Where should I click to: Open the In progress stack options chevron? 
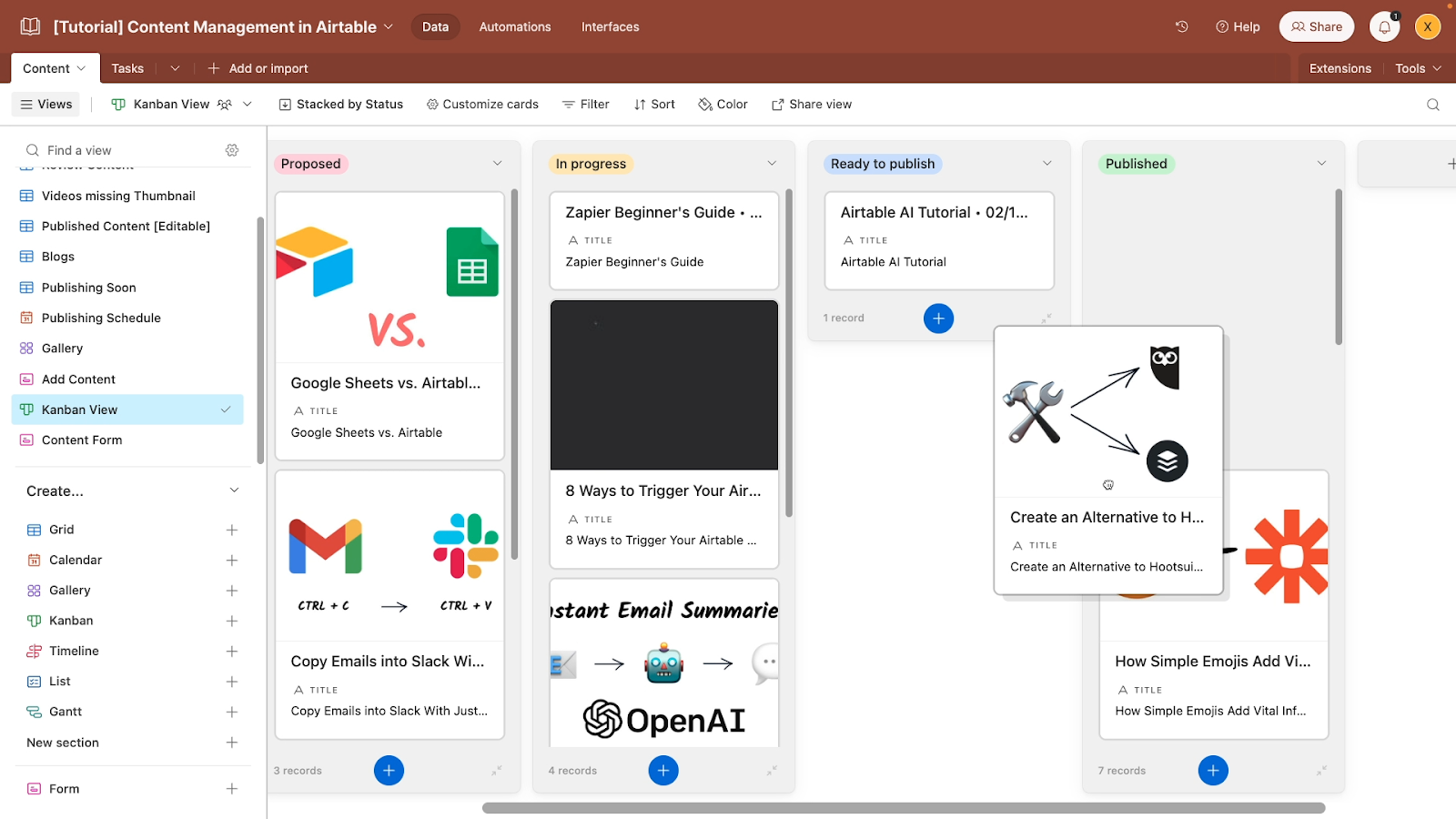(x=772, y=164)
